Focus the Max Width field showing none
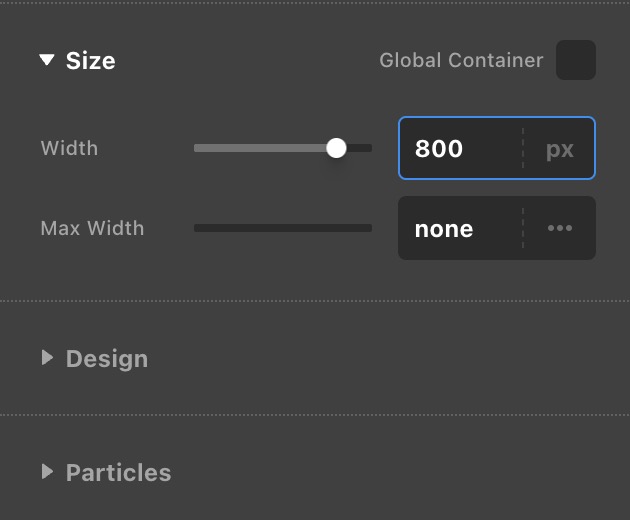Viewport: 630px width, 520px height. pos(458,229)
